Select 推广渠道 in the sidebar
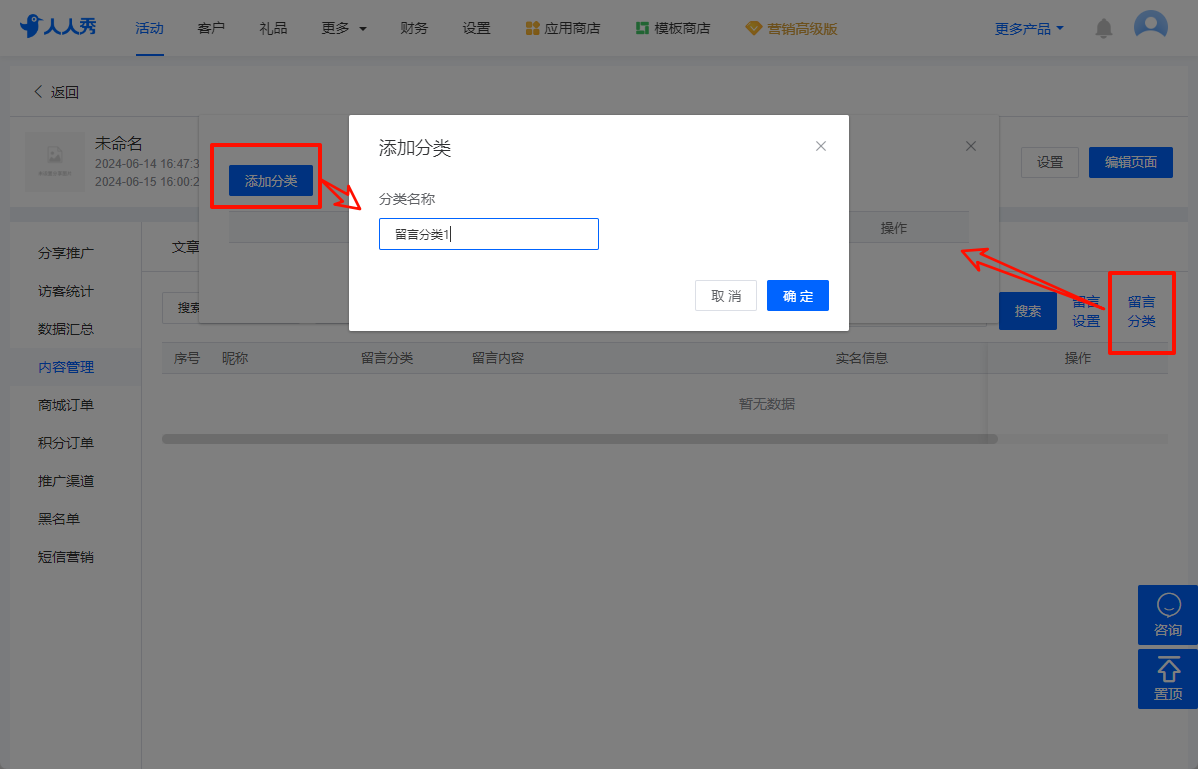The image size is (1198, 769). click(66, 481)
